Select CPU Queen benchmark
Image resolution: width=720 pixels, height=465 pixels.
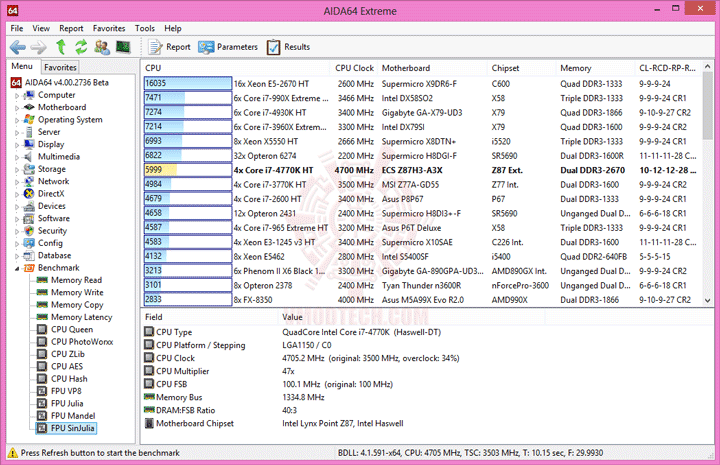tap(72, 330)
